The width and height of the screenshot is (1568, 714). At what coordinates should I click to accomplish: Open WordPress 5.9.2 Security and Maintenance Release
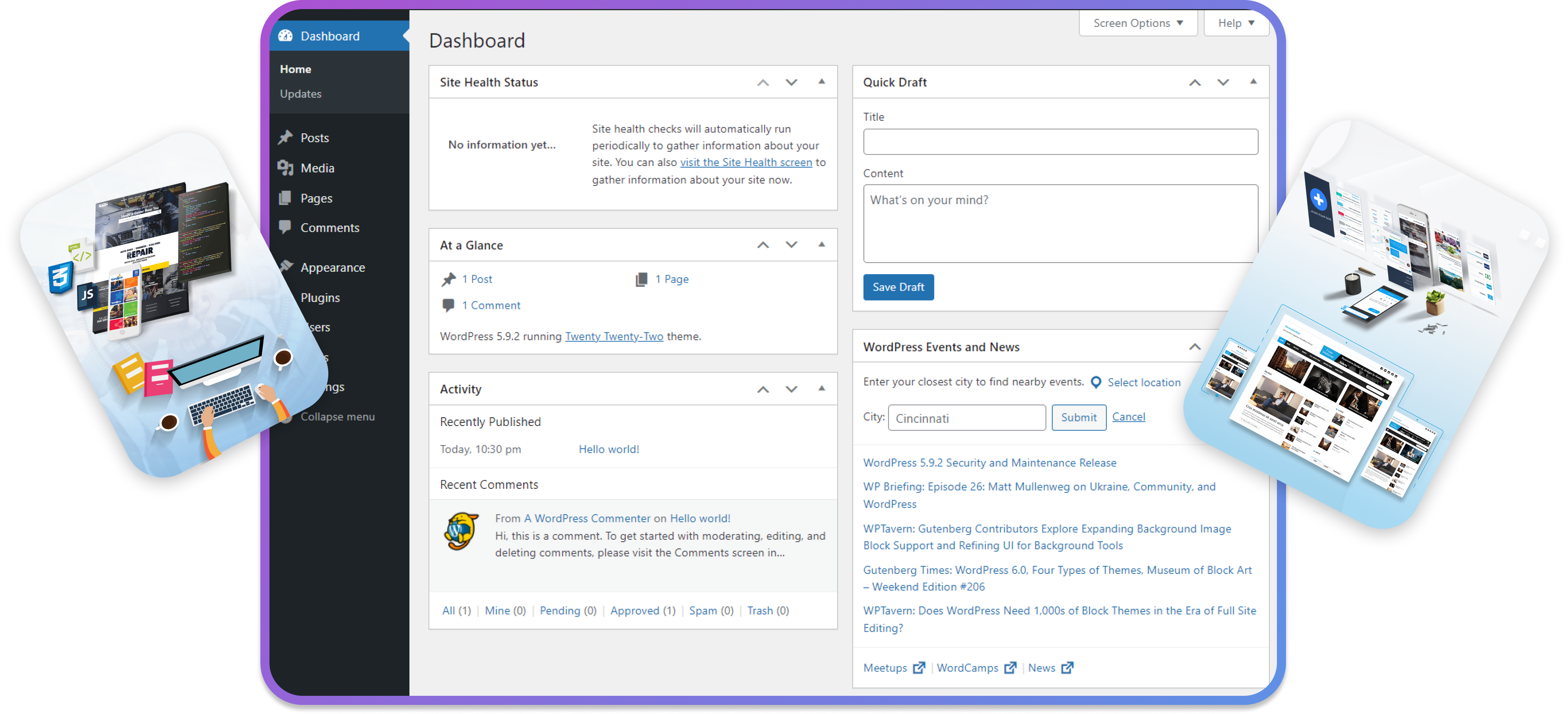[989, 463]
